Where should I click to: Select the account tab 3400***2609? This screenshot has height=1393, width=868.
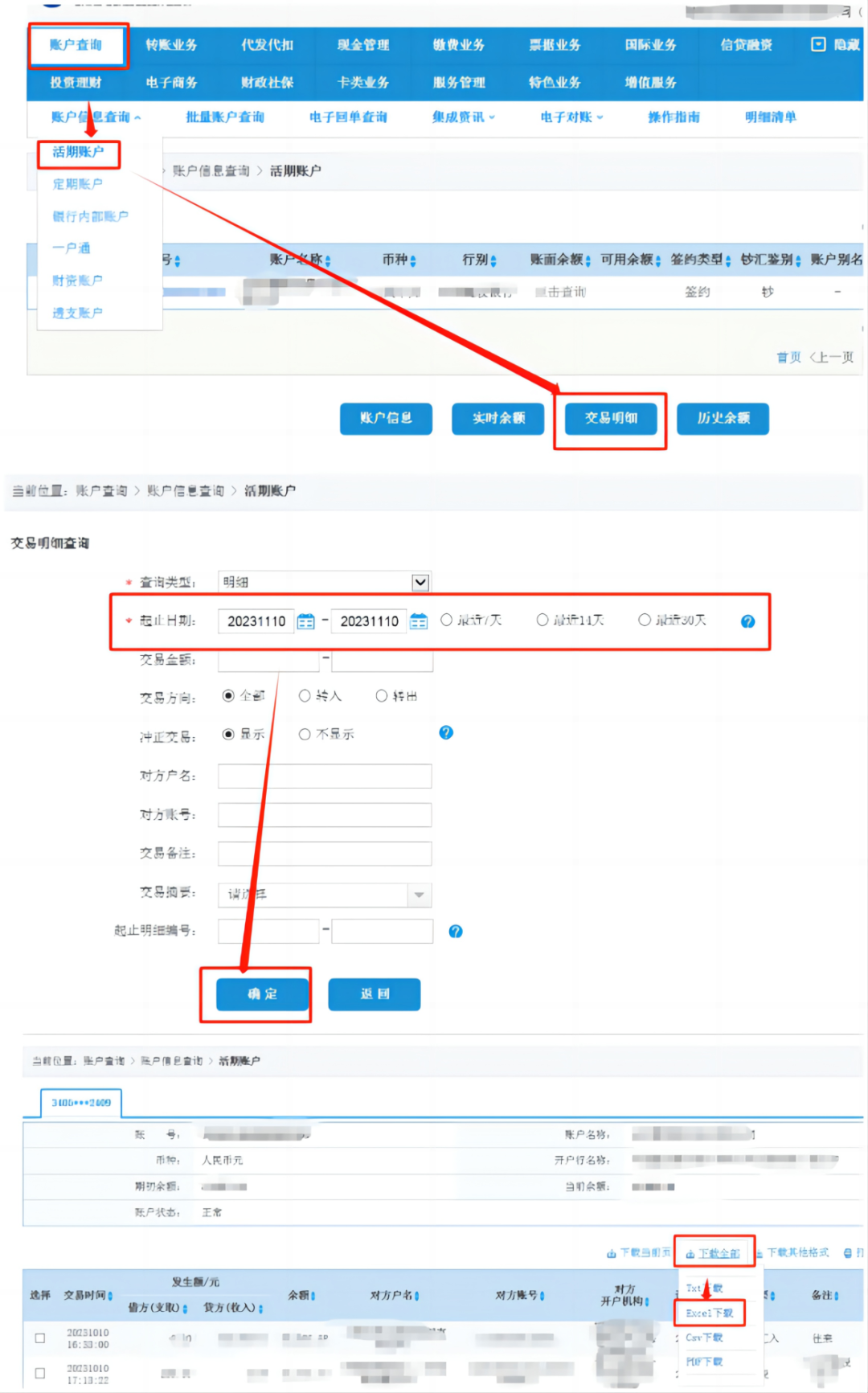[81, 1103]
